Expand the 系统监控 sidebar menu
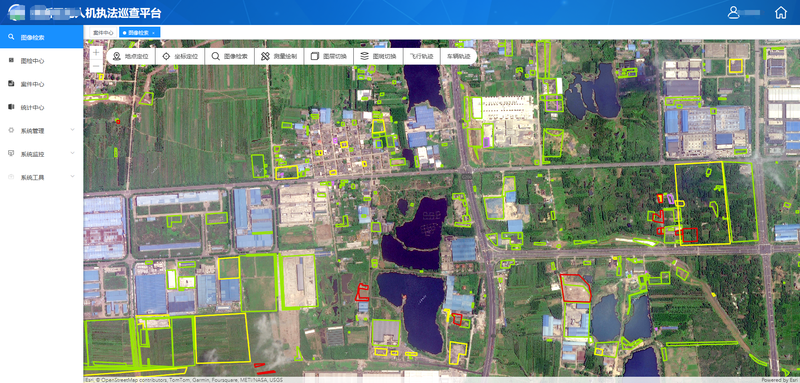800x383 pixels. 41,154
